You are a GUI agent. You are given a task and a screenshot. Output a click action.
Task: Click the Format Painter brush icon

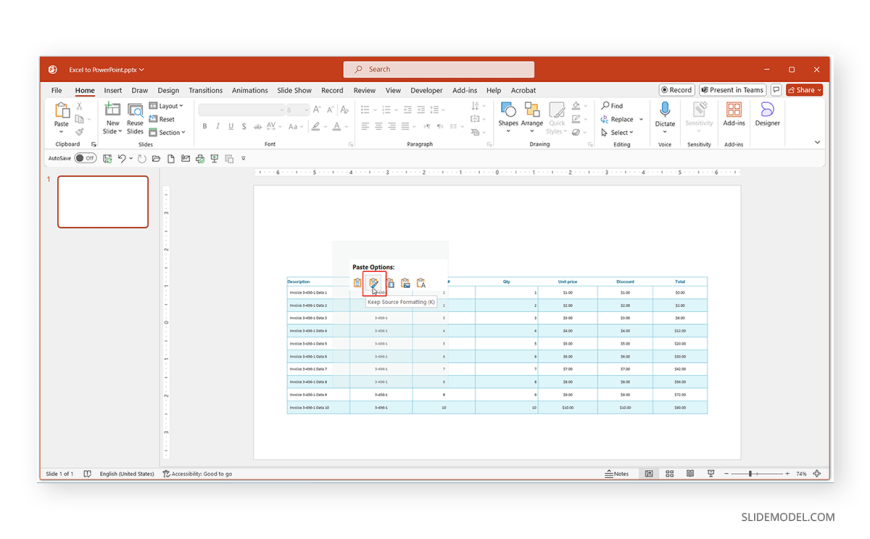[79, 132]
